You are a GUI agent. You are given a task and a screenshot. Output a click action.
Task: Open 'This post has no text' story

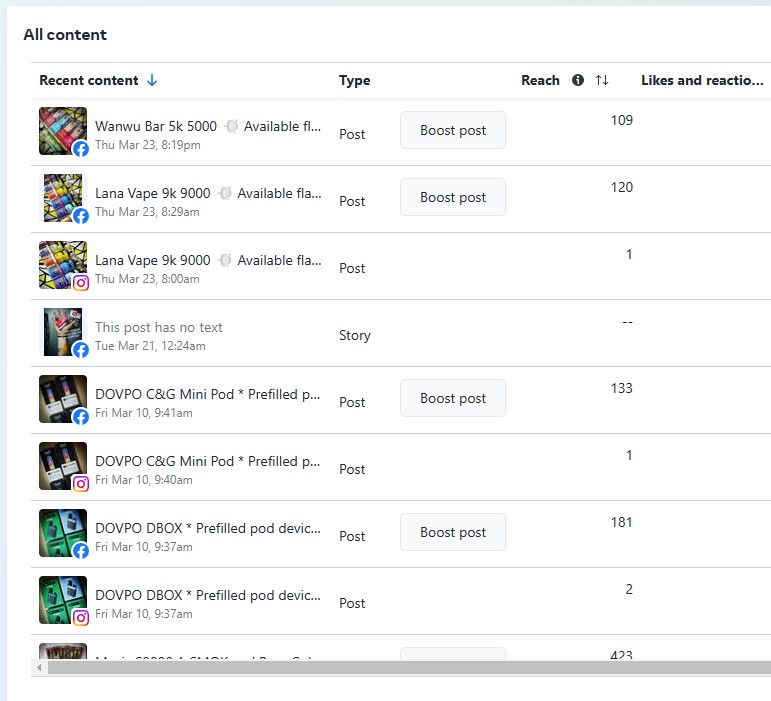coord(159,327)
